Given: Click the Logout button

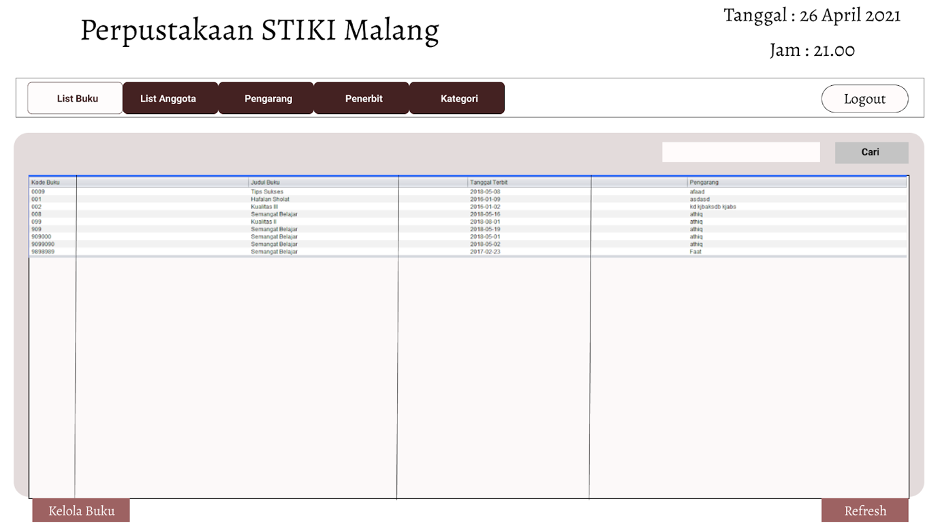Looking at the screenshot, I should pyautogui.click(x=864, y=98).
